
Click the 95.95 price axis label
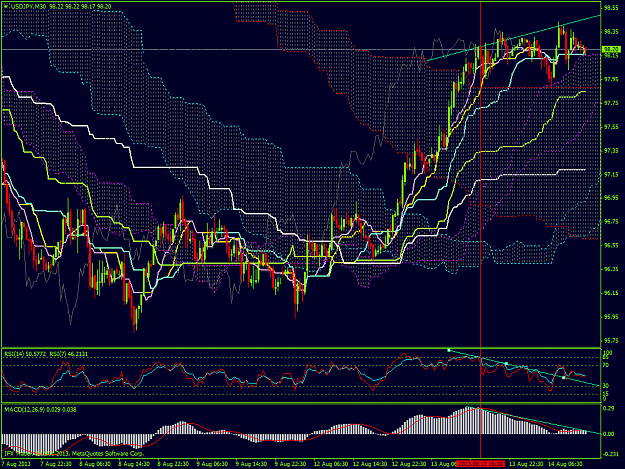point(611,317)
